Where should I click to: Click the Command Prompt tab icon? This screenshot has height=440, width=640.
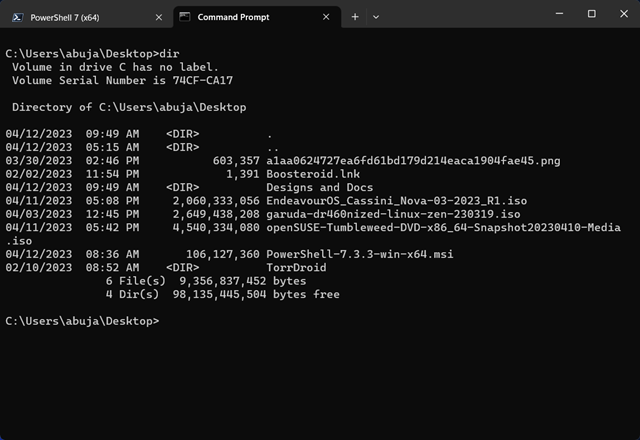[184, 17]
